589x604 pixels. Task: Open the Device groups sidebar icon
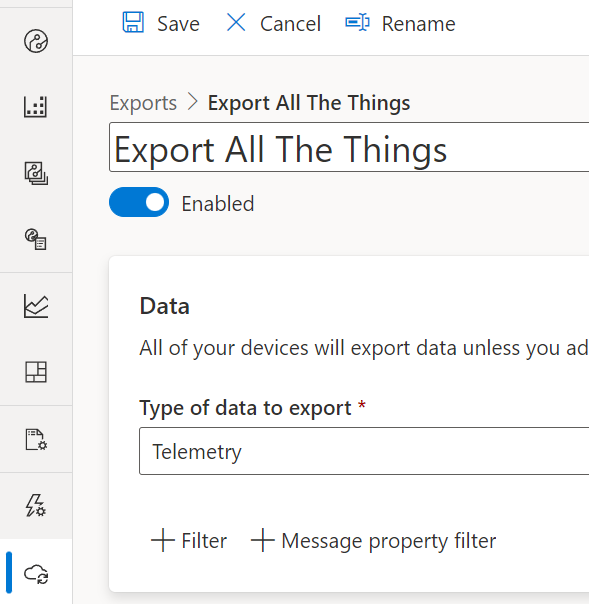[36, 107]
